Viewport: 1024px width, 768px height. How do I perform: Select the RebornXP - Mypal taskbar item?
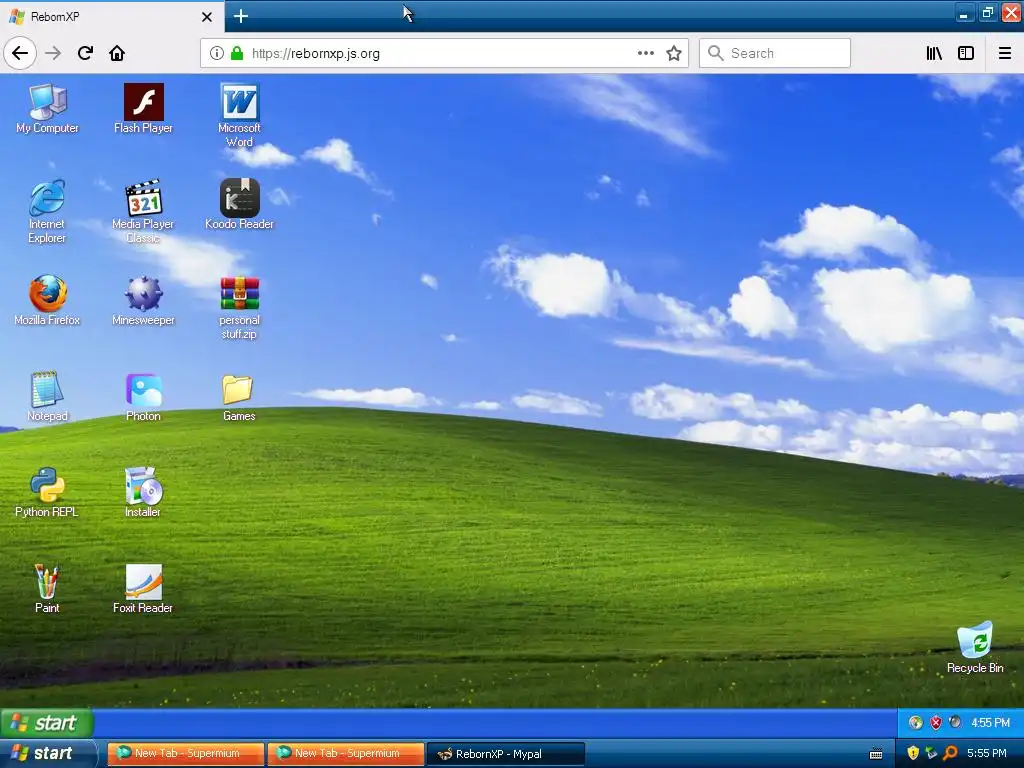coord(505,754)
